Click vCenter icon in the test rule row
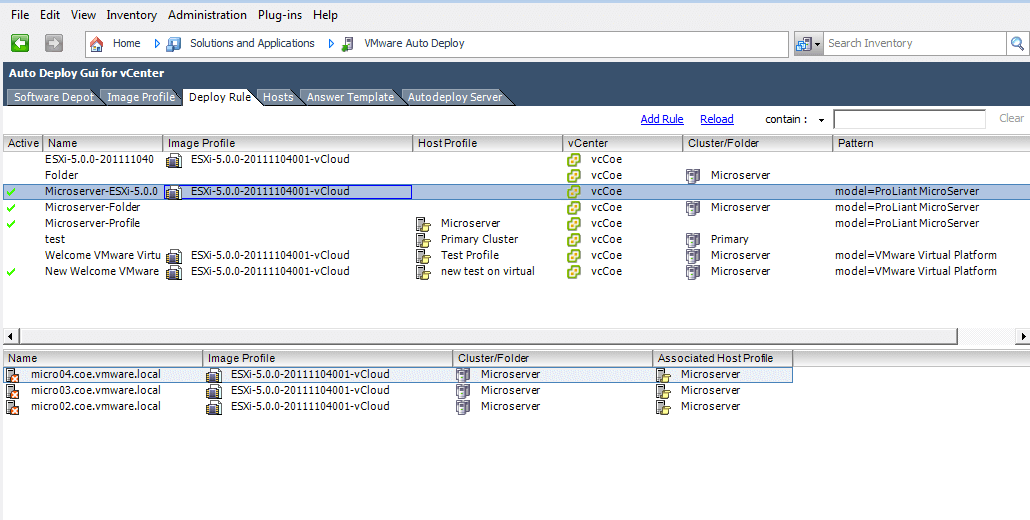 (x=574, y=240)
